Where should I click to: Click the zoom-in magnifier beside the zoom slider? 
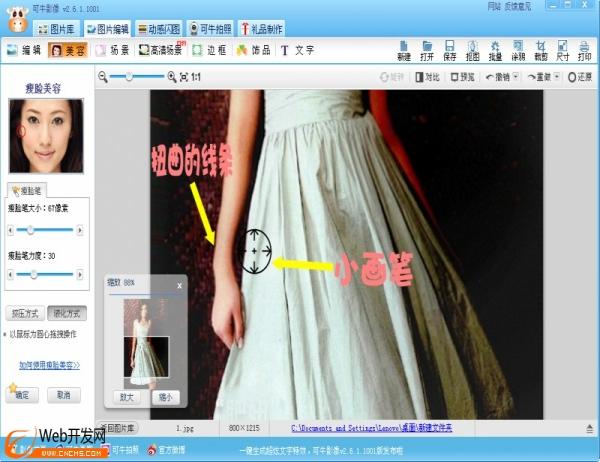coord(172,77)
